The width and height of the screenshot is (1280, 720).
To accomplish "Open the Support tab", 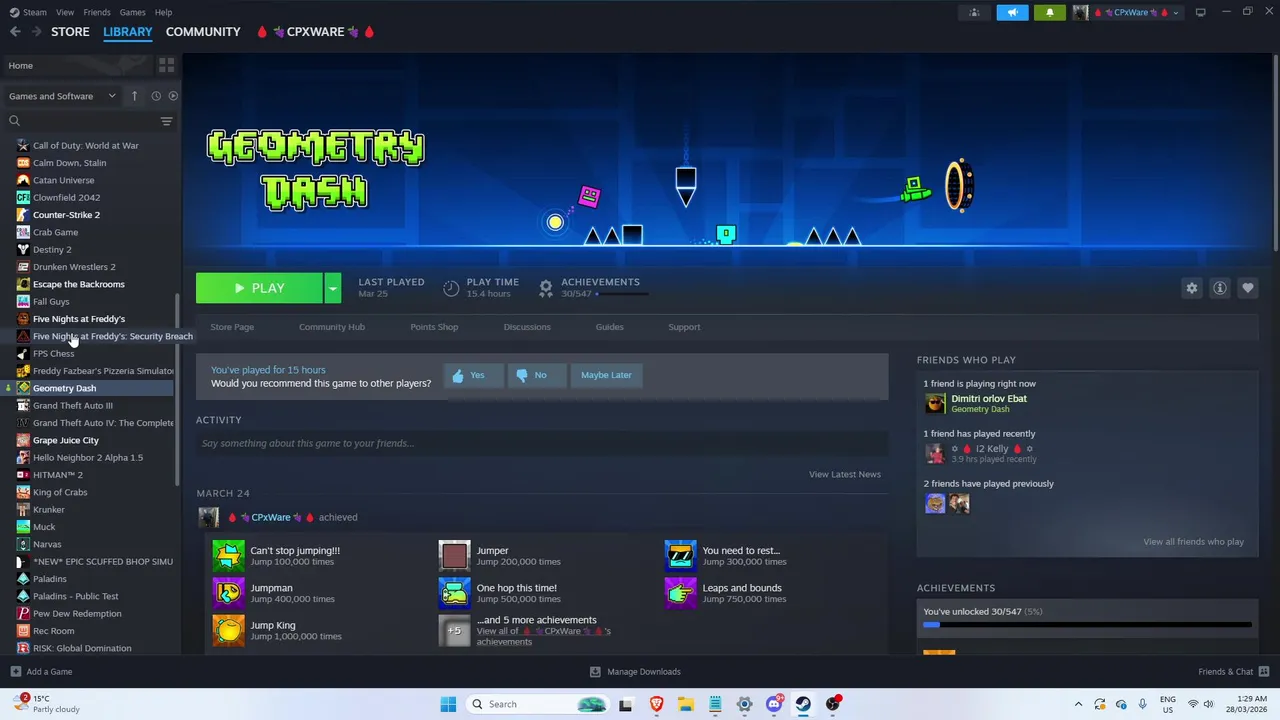I will [684, 327].
